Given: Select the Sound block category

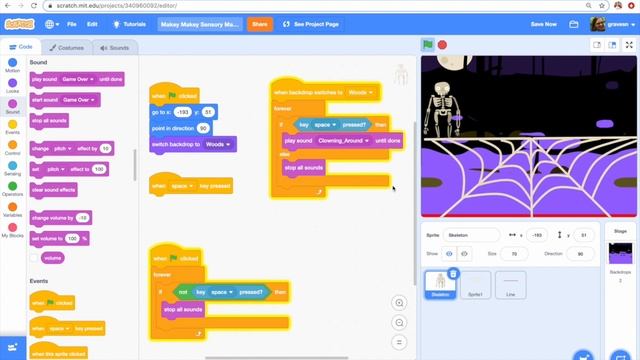Looking at the screenshot, I should [x=13, y=107].
